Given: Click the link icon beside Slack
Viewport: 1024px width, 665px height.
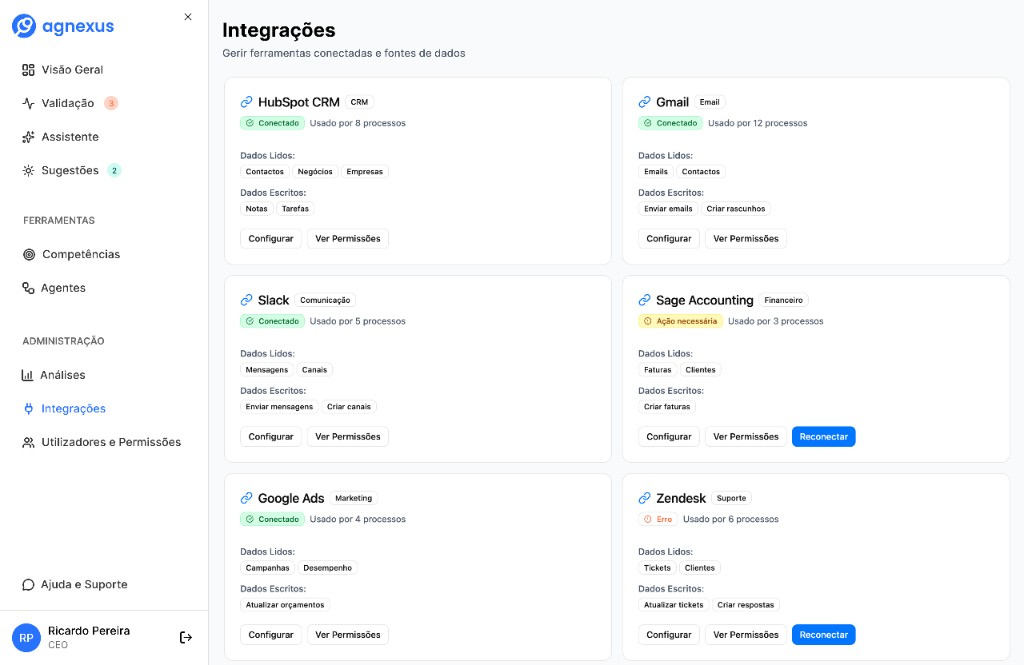Looking at the screenshot, I should click(x=246, y=300).
